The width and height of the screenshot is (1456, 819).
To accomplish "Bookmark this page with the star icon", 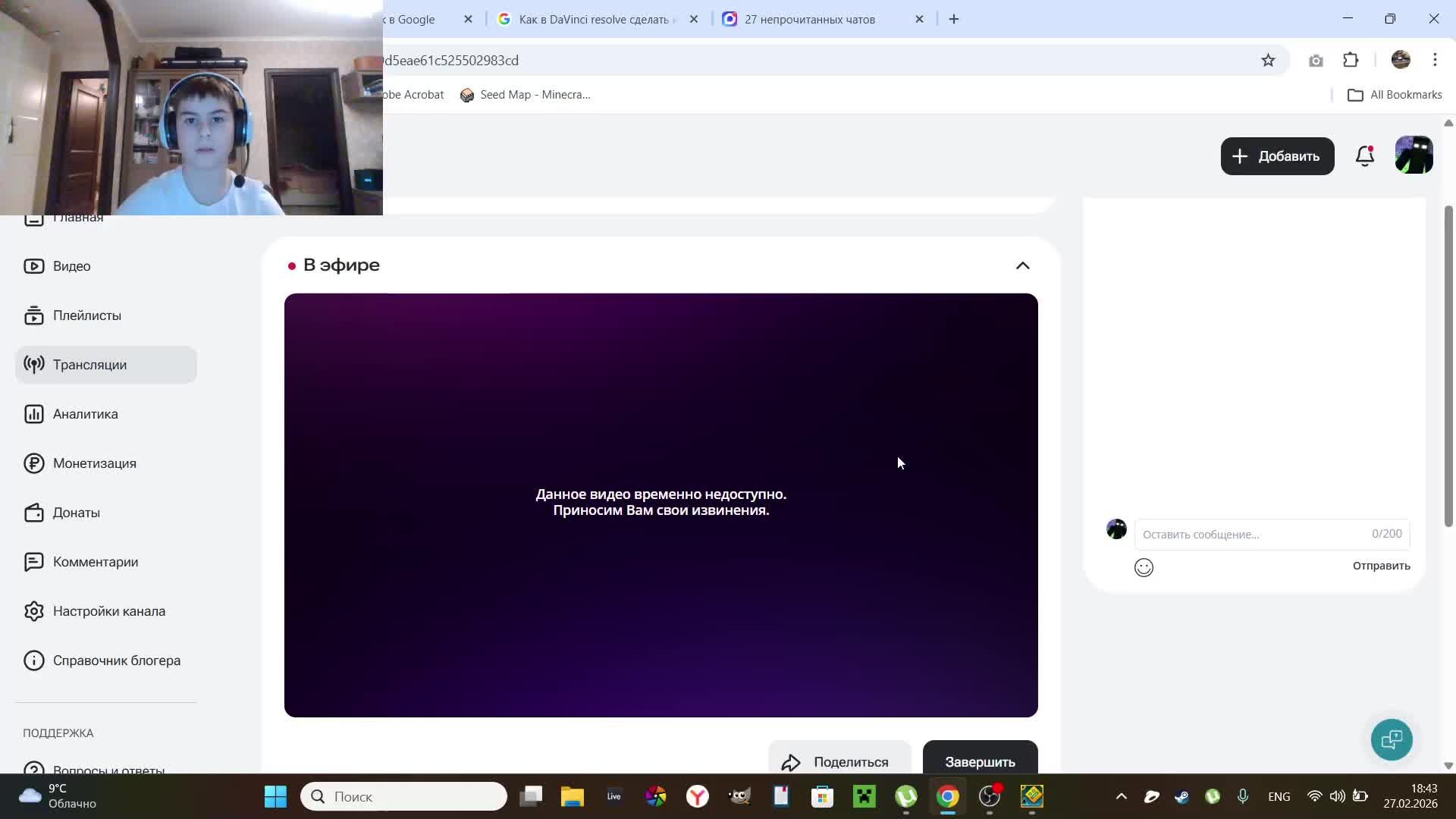I will (1268, 61).
